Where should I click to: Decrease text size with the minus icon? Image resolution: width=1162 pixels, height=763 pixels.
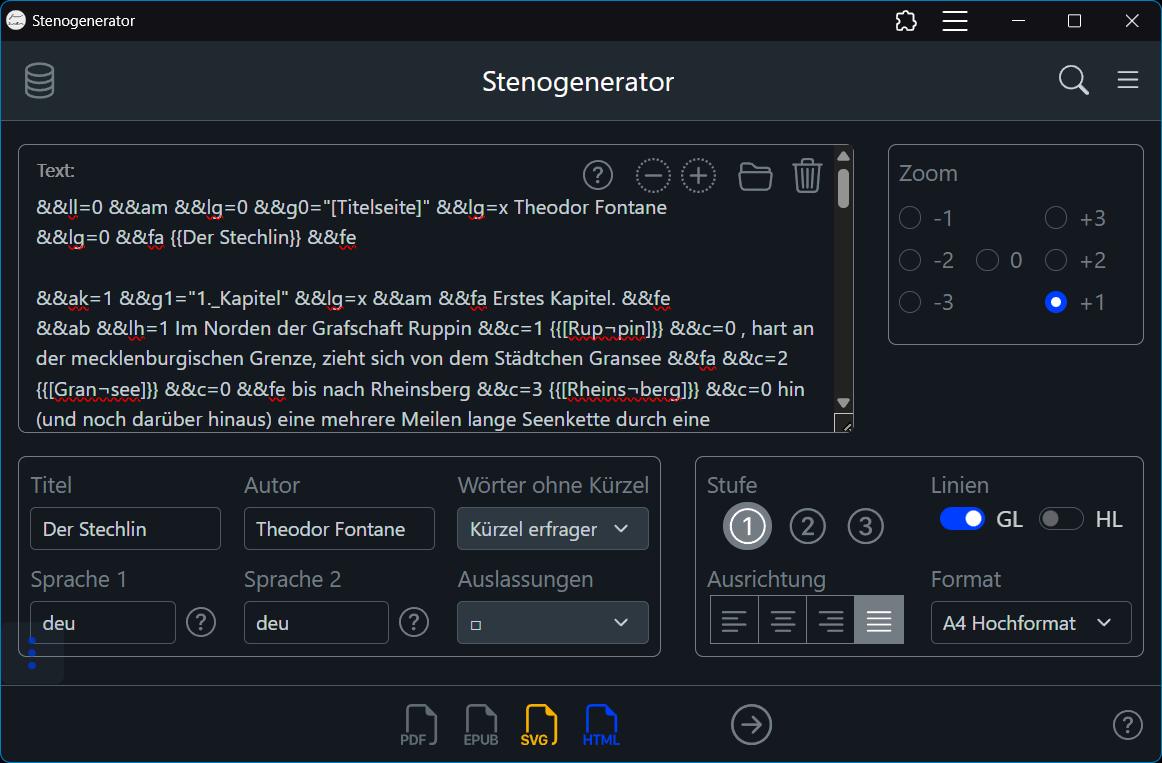[653, 175]
